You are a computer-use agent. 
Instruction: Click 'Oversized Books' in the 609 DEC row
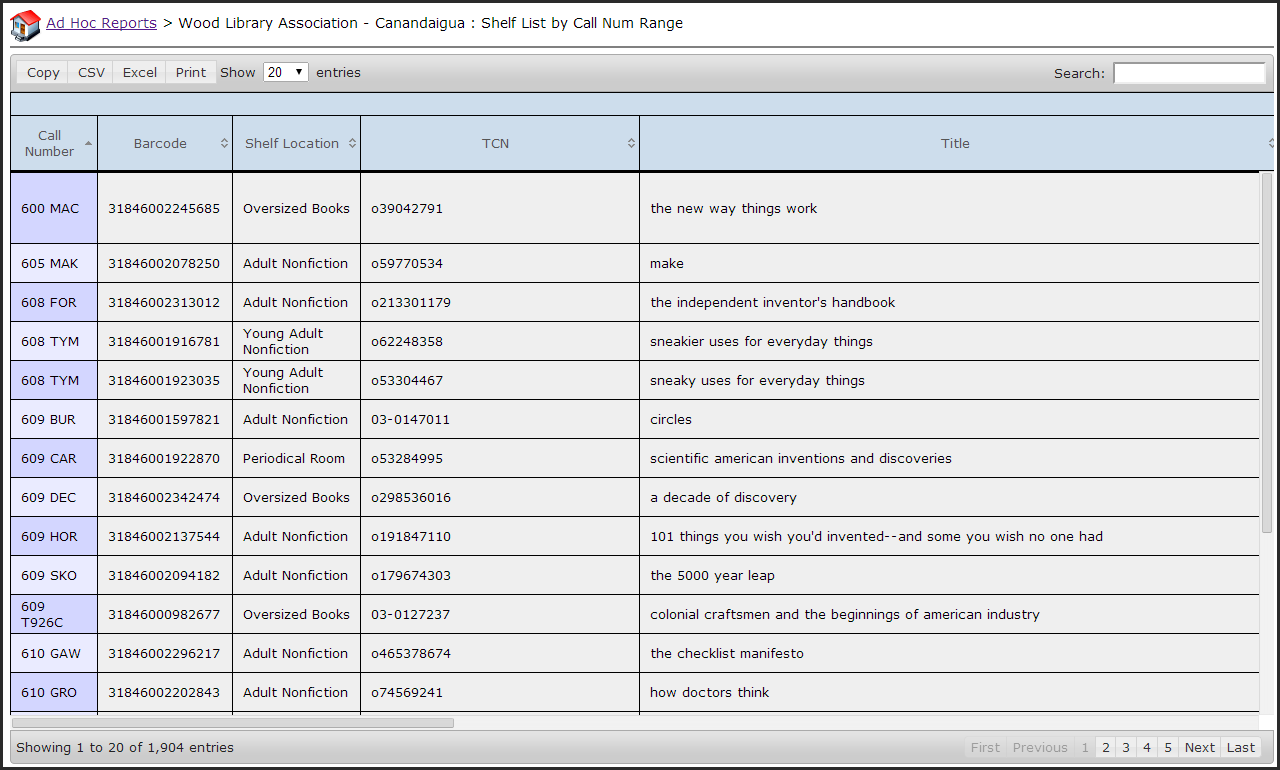pos(296,498)
